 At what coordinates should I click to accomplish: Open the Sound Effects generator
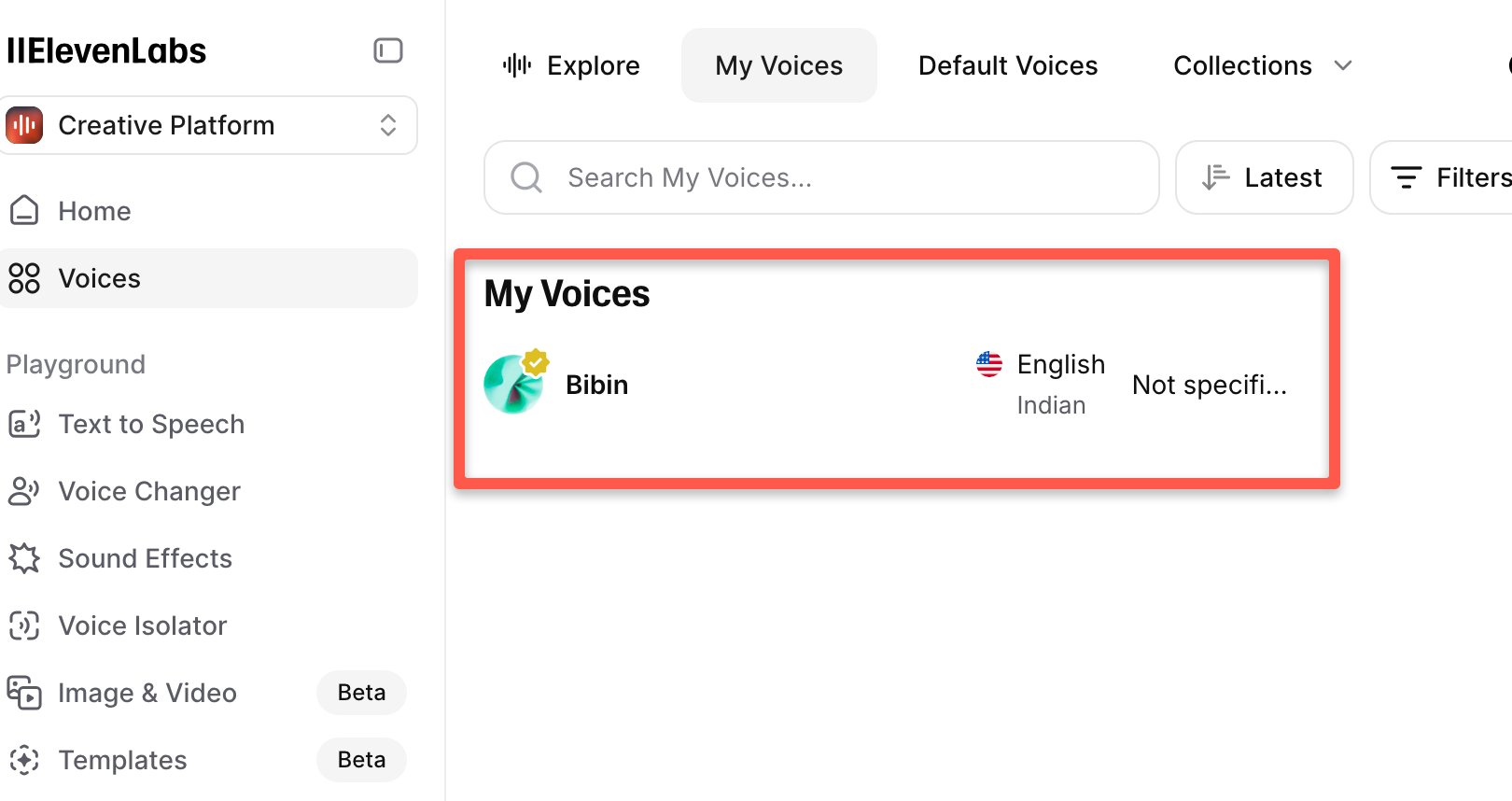coord(145,558)
